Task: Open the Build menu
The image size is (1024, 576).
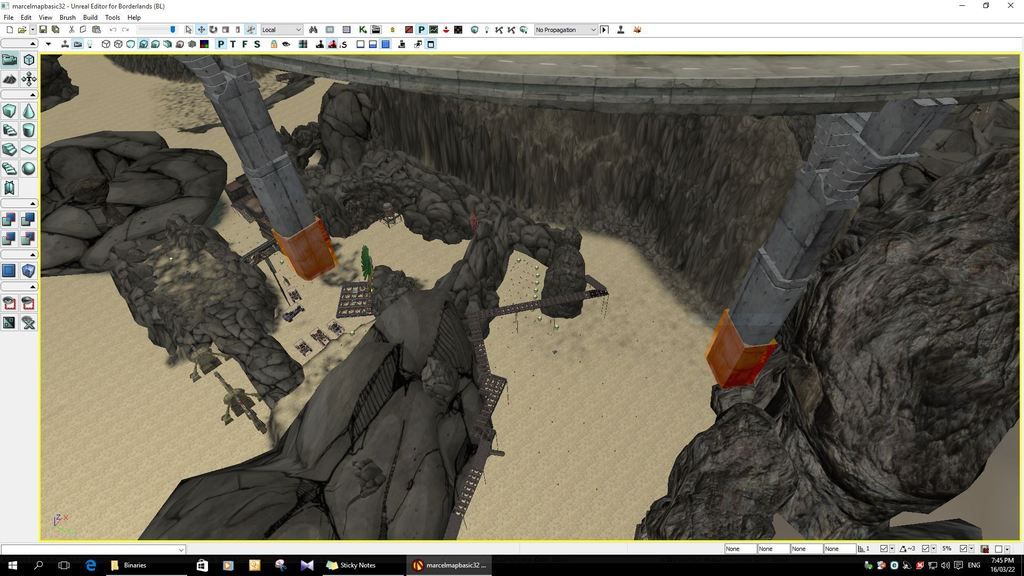Action: click(90, 18)
